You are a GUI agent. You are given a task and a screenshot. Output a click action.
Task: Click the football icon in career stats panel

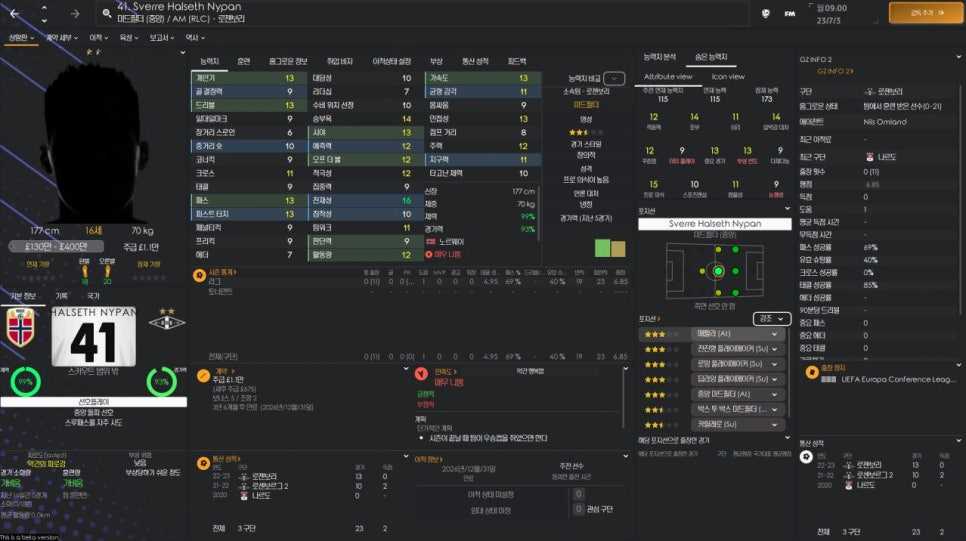(806, 456)
